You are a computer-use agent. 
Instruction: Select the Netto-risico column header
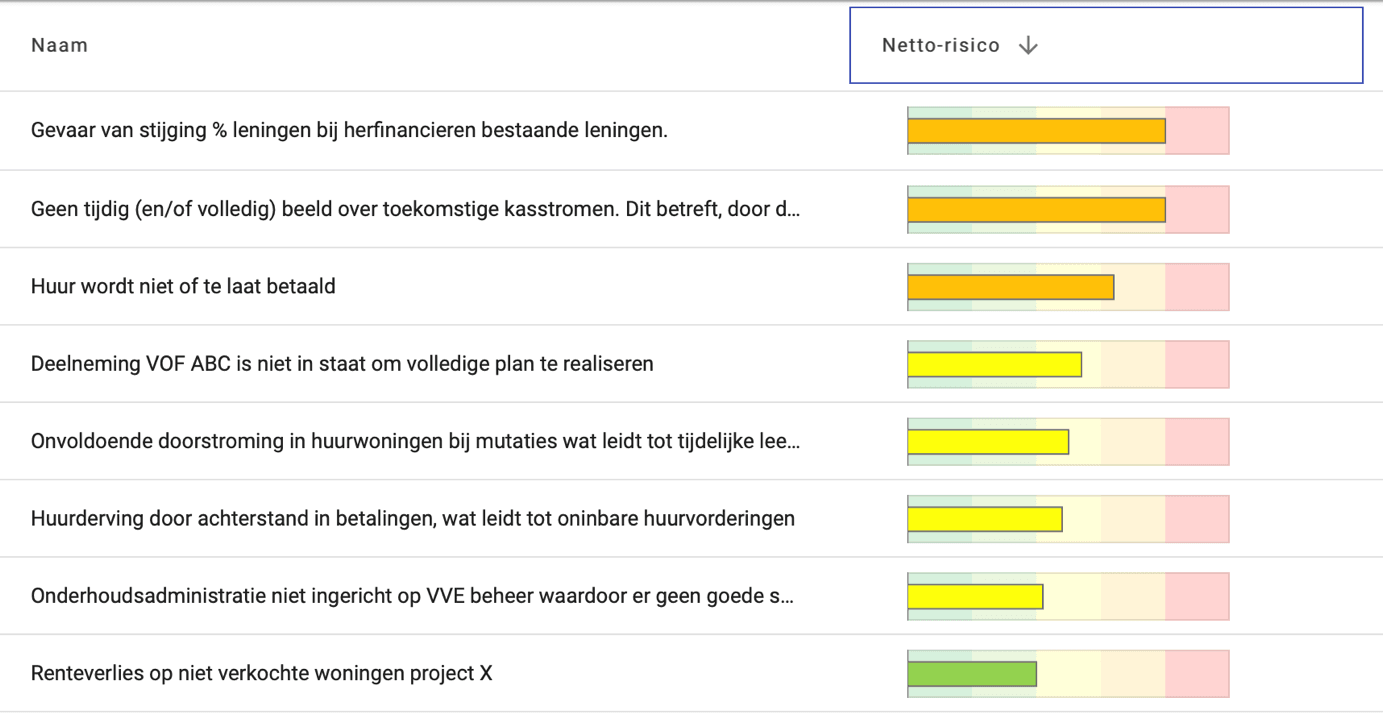tap(1106, 45)
